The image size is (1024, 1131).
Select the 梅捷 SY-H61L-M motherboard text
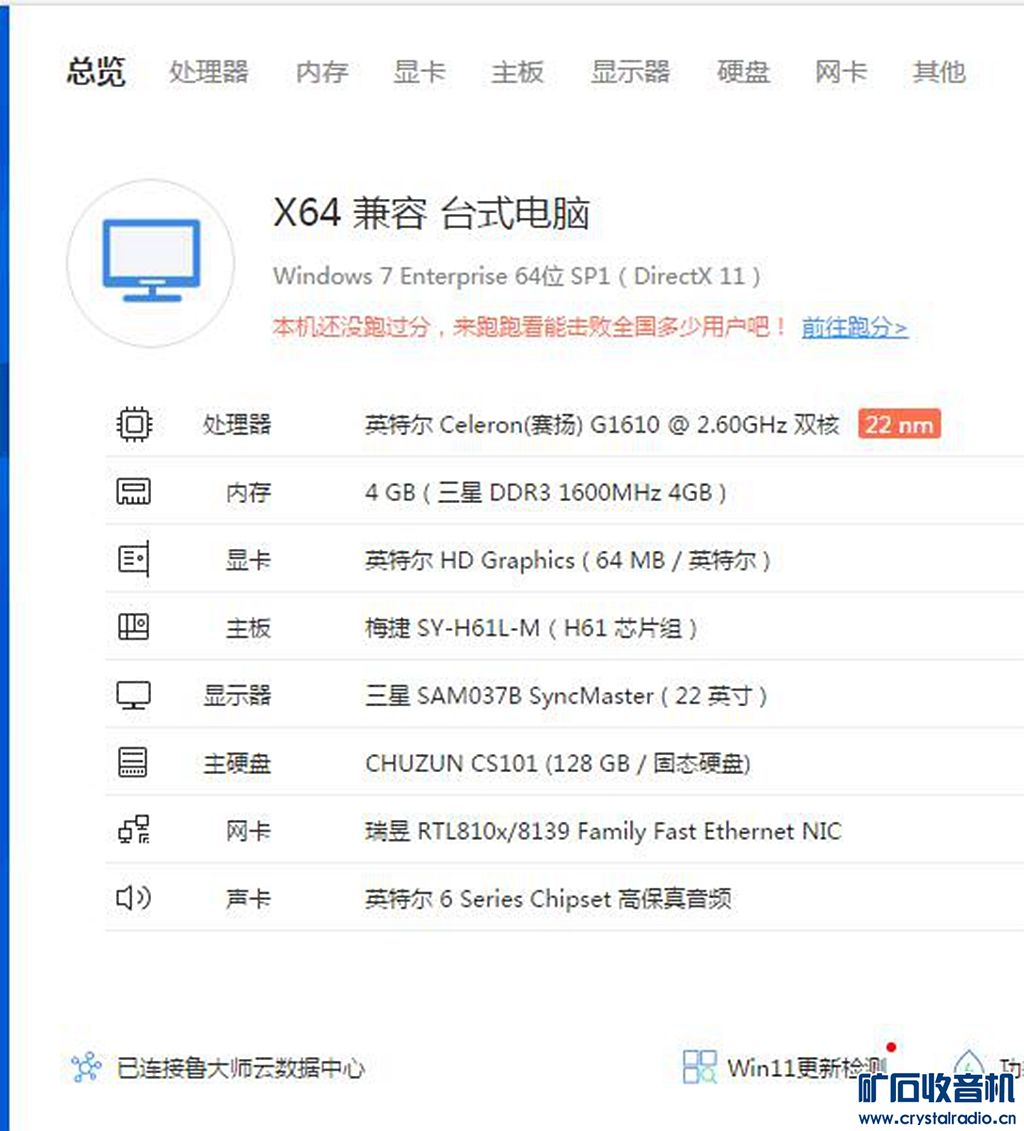pyautogui.click(x=531, y=628)
